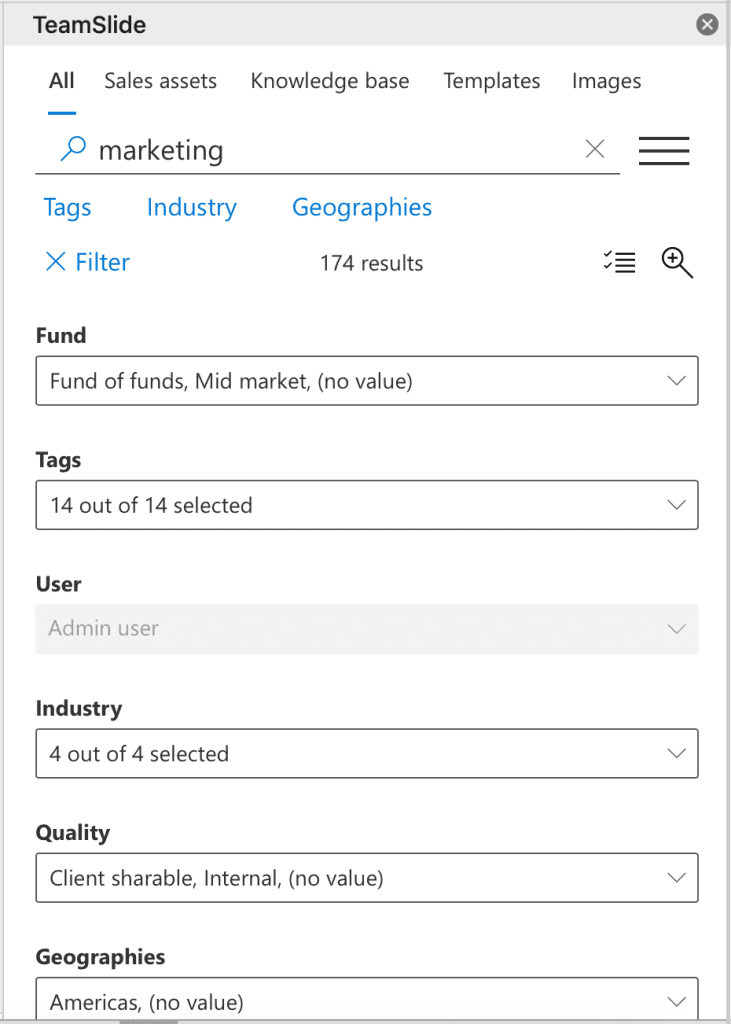Close the Filter panel
Image resolution: width=731 pixels, height=1024 pixels.
coord(87,263)
